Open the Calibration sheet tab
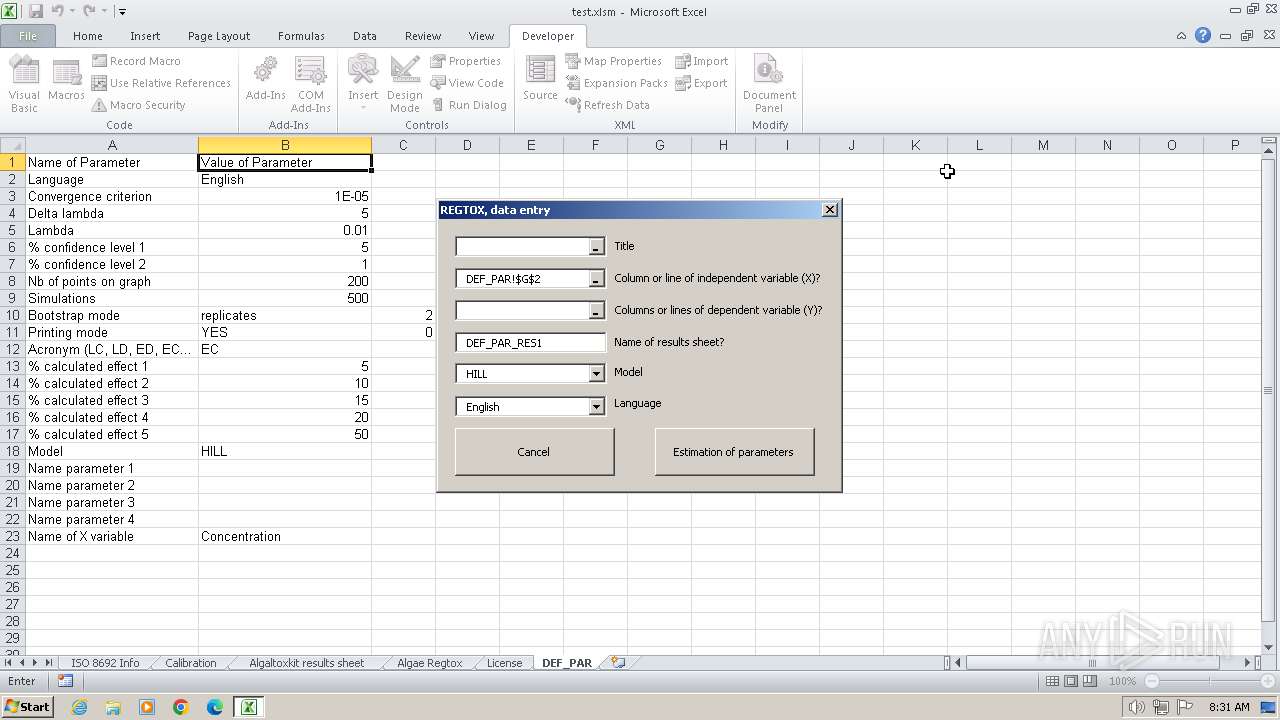The image size is (1280, 720). [190, 663]
